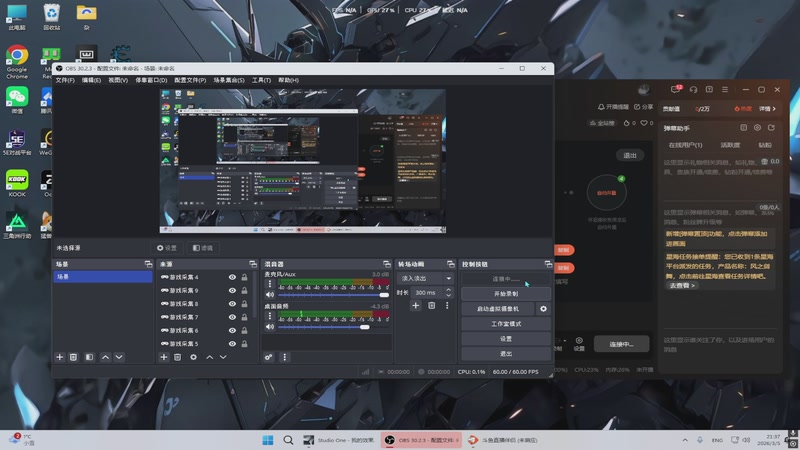800x450 pixels.
Task: Open transition properties three-dot menu
Action: [447, 306]
